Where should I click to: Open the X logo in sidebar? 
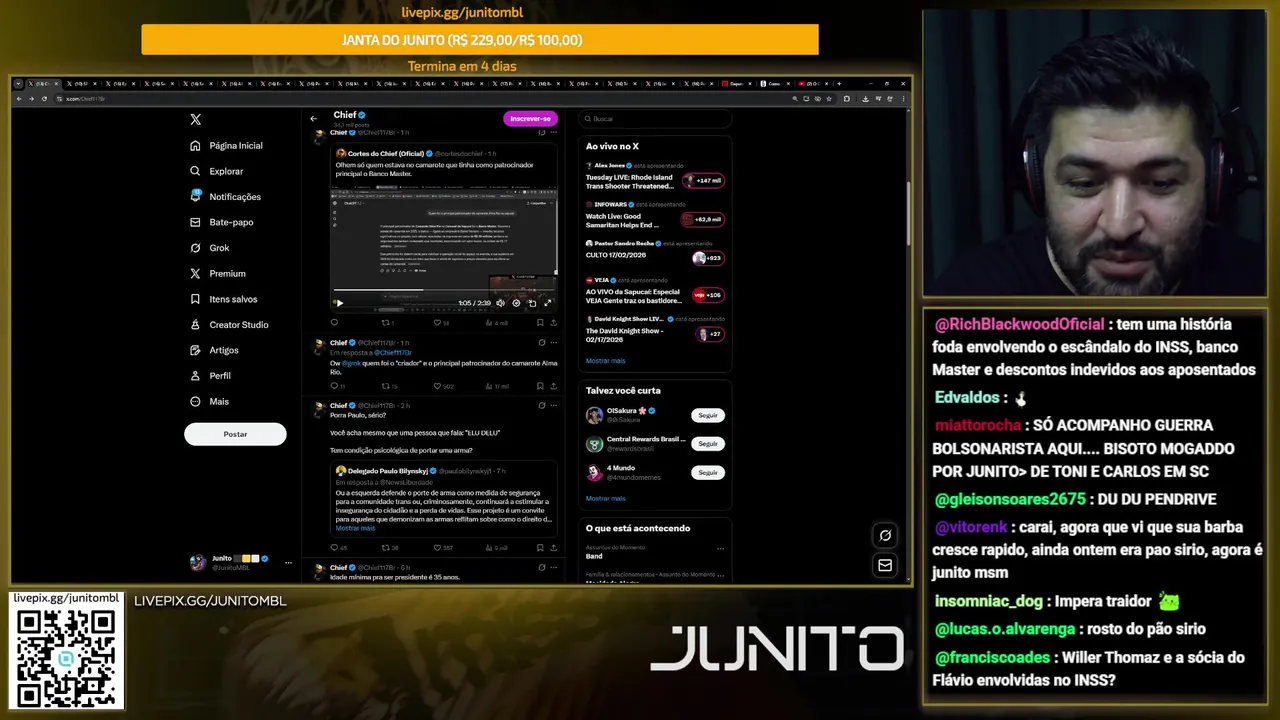coord(195,119)
